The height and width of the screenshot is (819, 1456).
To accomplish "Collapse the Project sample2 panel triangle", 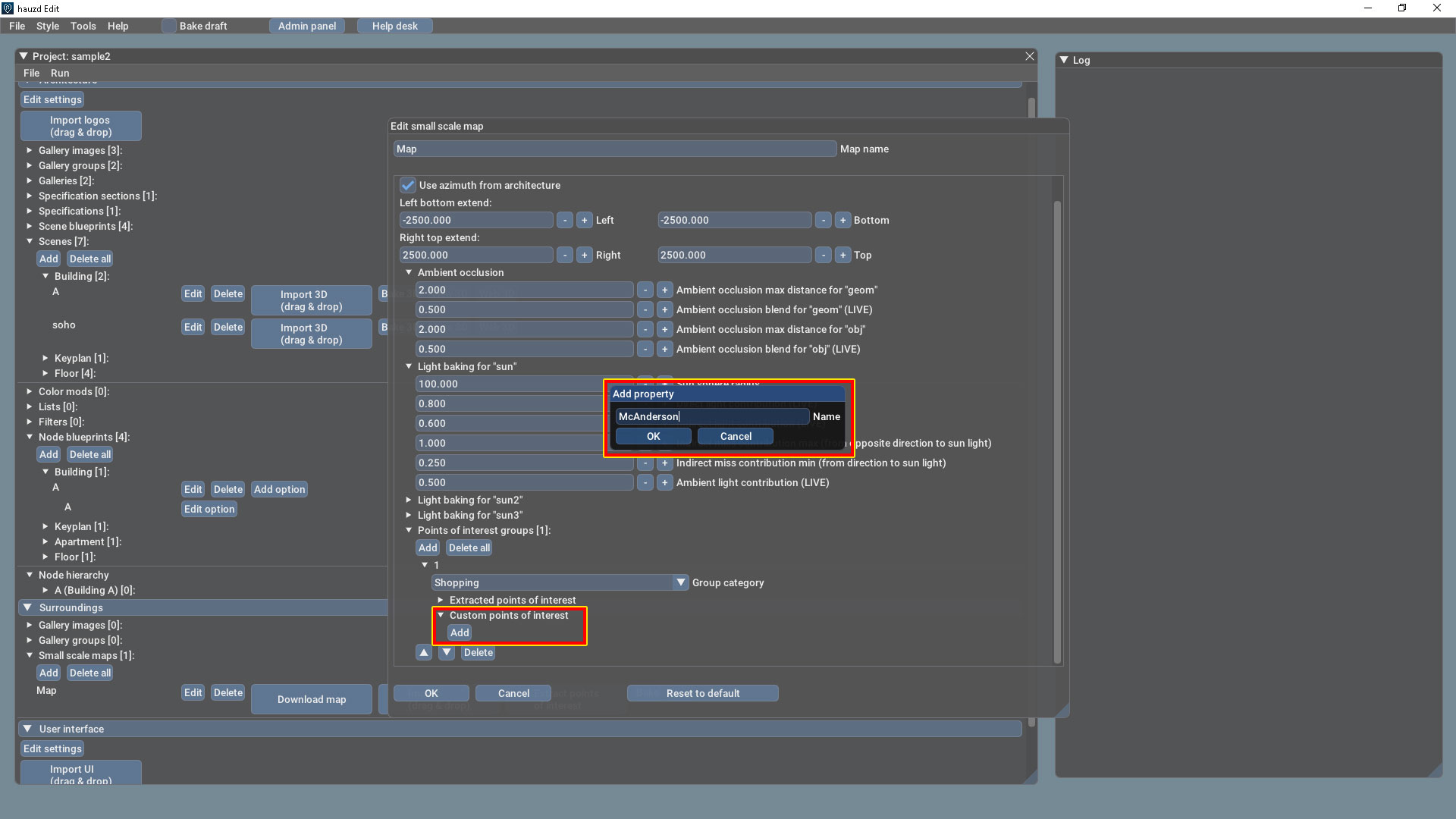I will (24, 56).
